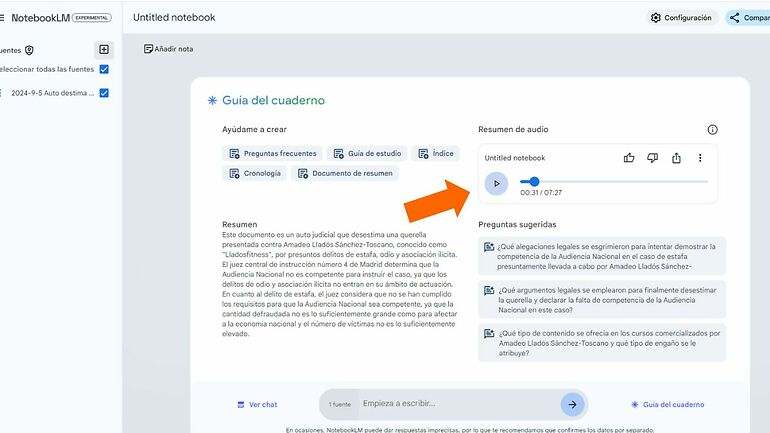Select suggested question about argumentos legales
Image resolution: width=770 pixels, height=433 pixels.
tap(602, 299)
